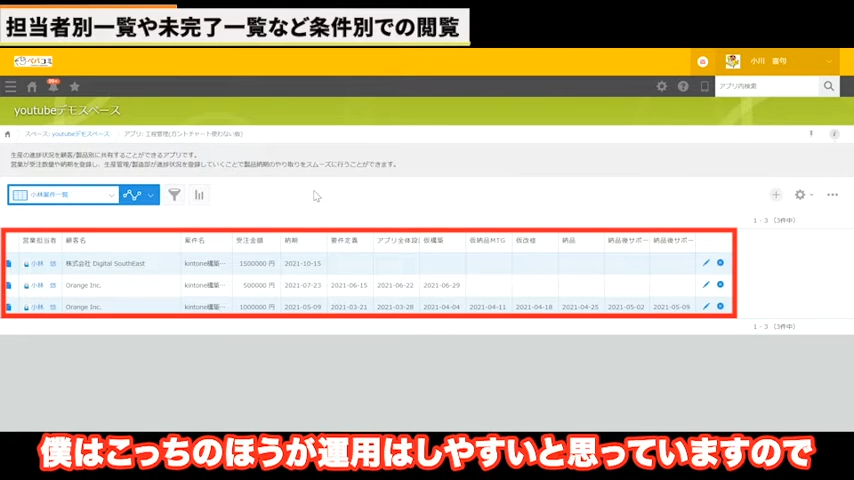
Task: Delete the Digital SouthEast record
Action: 720,263
